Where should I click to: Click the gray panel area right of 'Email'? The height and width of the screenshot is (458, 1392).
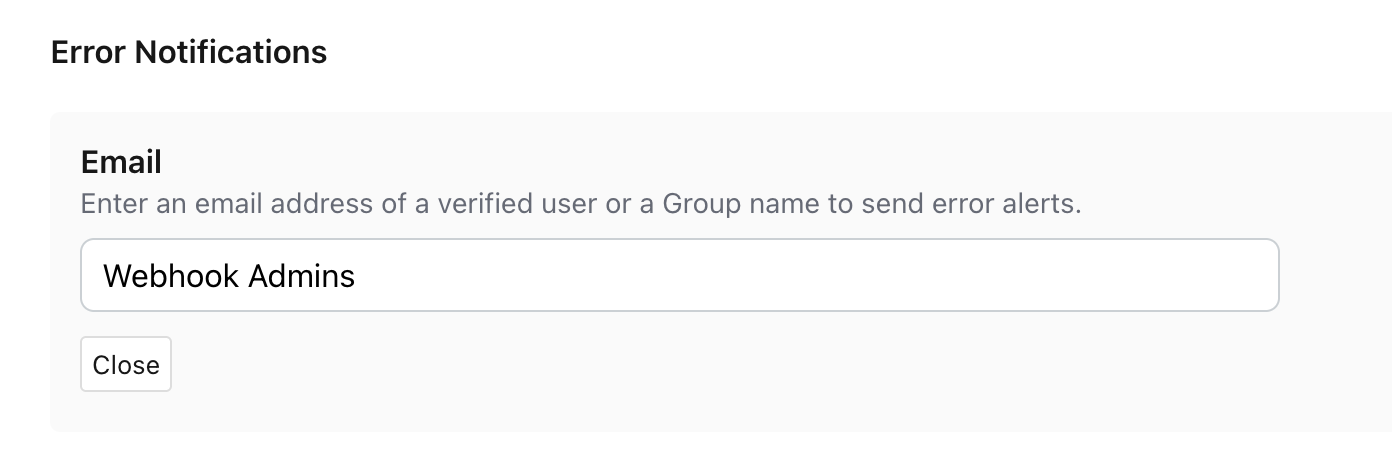pos(600,160)
